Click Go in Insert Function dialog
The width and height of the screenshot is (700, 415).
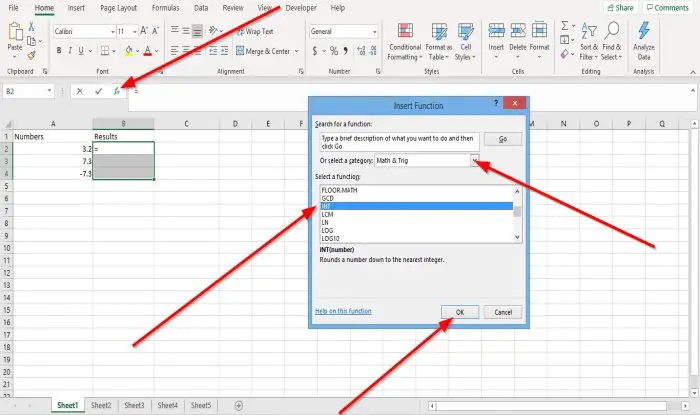tap(503, 139)
